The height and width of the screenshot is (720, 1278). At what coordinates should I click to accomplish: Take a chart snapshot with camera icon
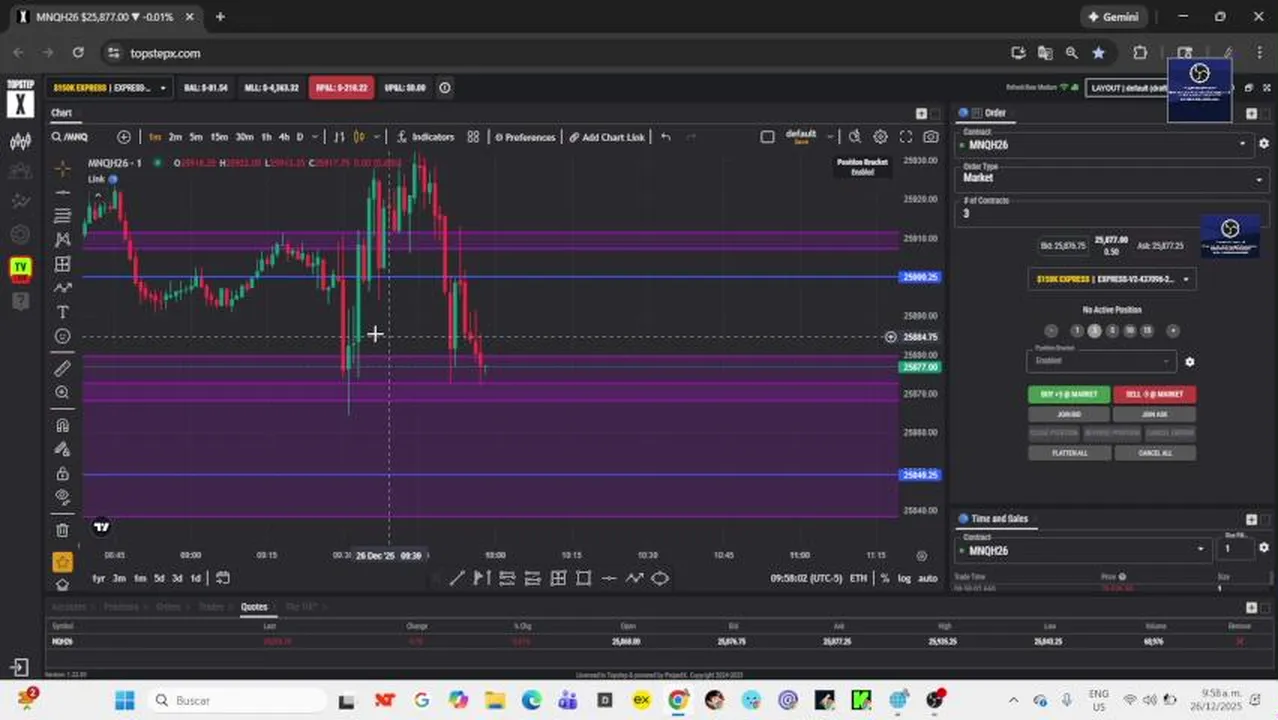(931, 137)
